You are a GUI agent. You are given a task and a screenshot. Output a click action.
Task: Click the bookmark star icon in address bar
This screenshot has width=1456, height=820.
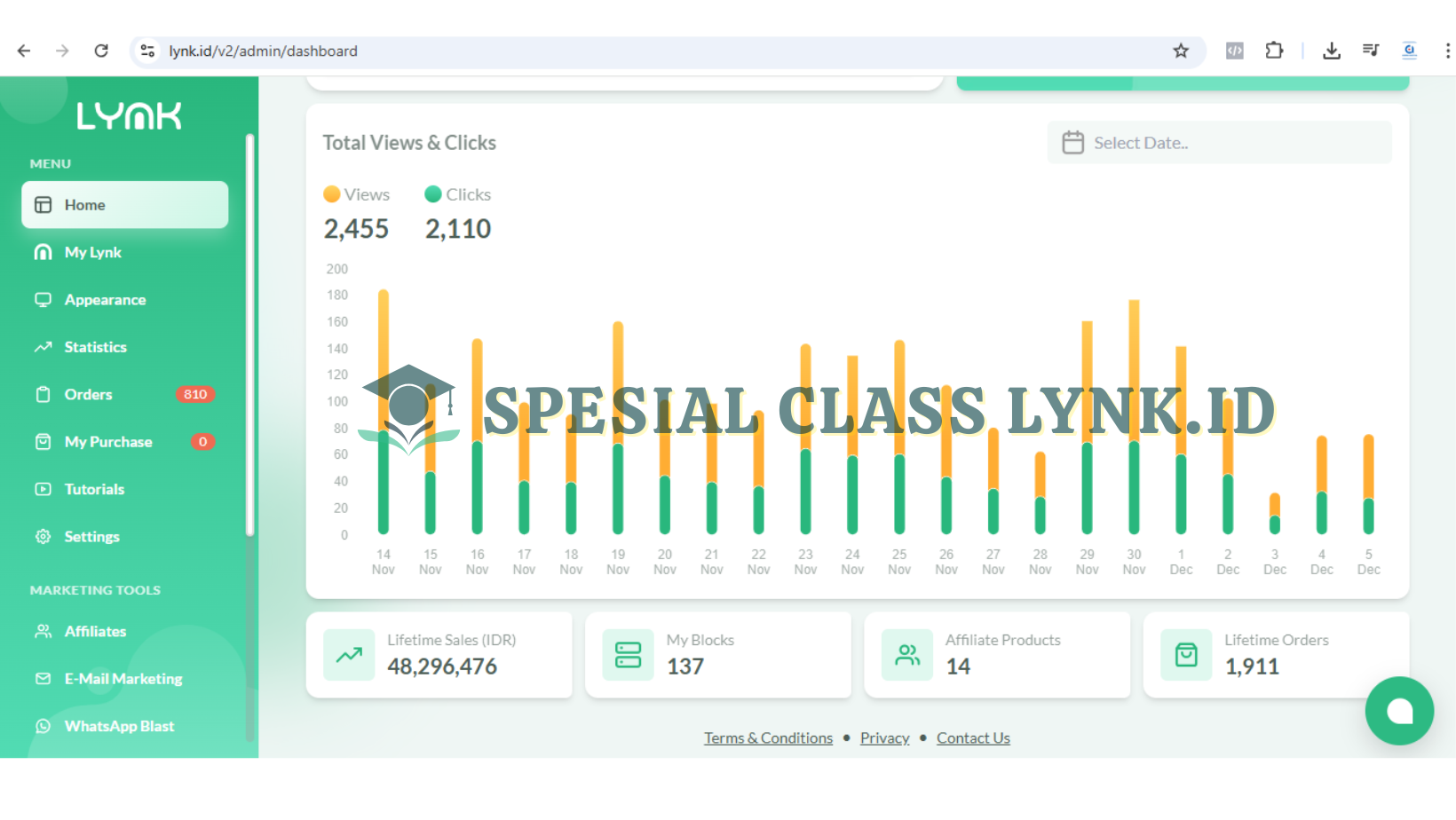coord(1181,51)
